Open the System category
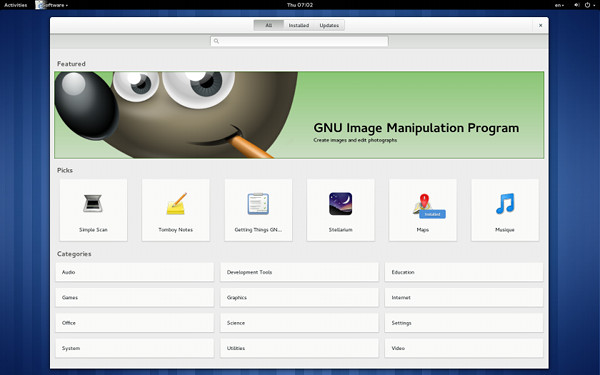 click(x=135, y=348)
